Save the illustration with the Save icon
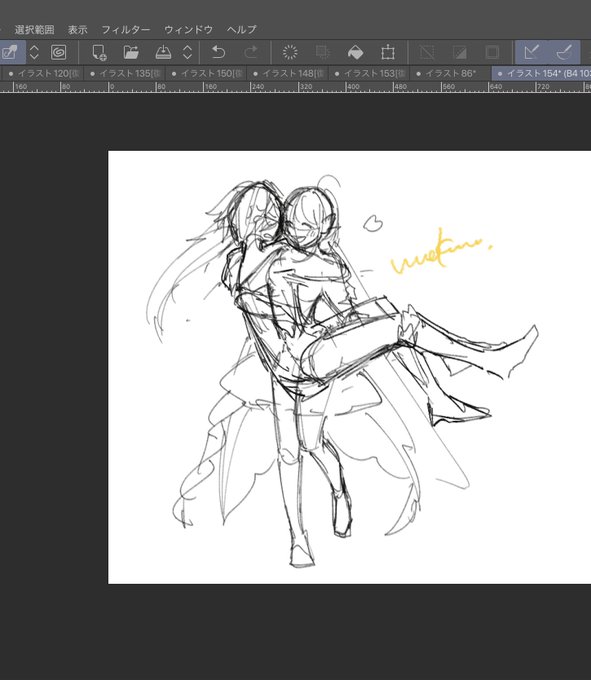Viewport: 591px width, 680px height. [x=163, y=52]
